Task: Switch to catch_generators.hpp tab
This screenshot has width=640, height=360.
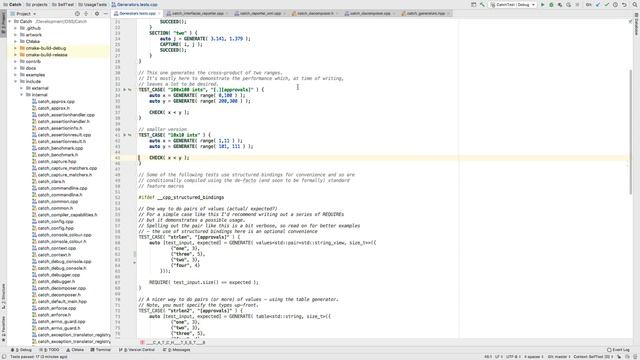Action: click(425, 13)
